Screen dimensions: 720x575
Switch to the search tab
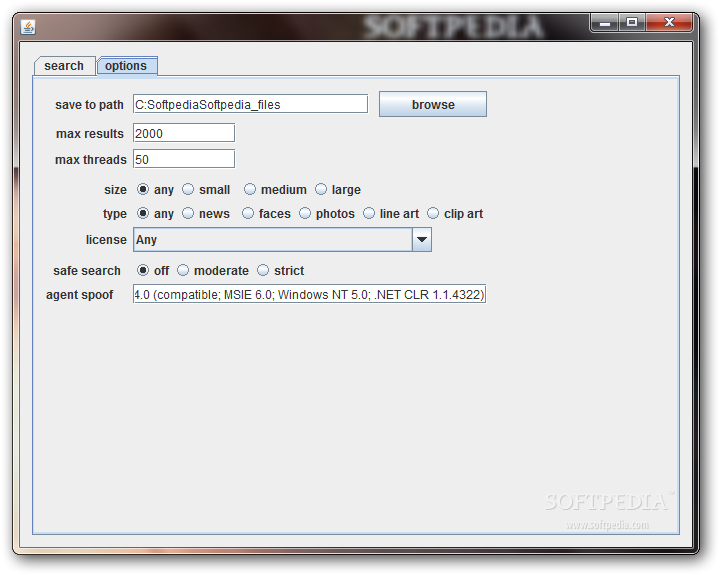tap(64, 66)
